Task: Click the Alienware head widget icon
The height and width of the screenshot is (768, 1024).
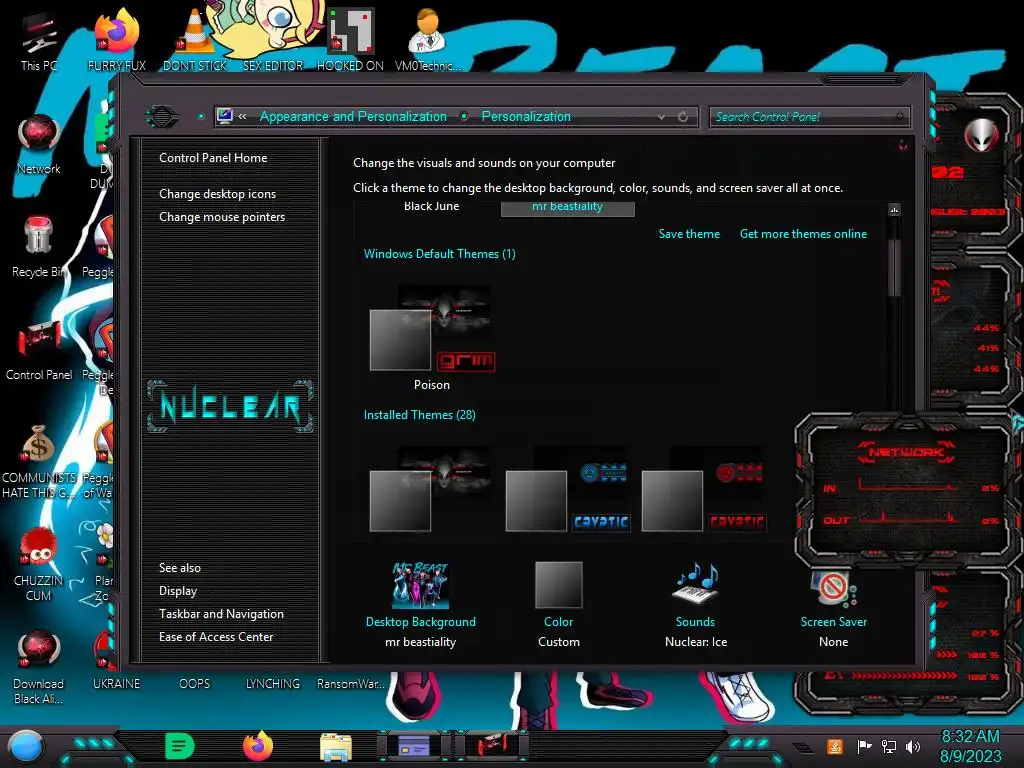Action: (981, 135)
